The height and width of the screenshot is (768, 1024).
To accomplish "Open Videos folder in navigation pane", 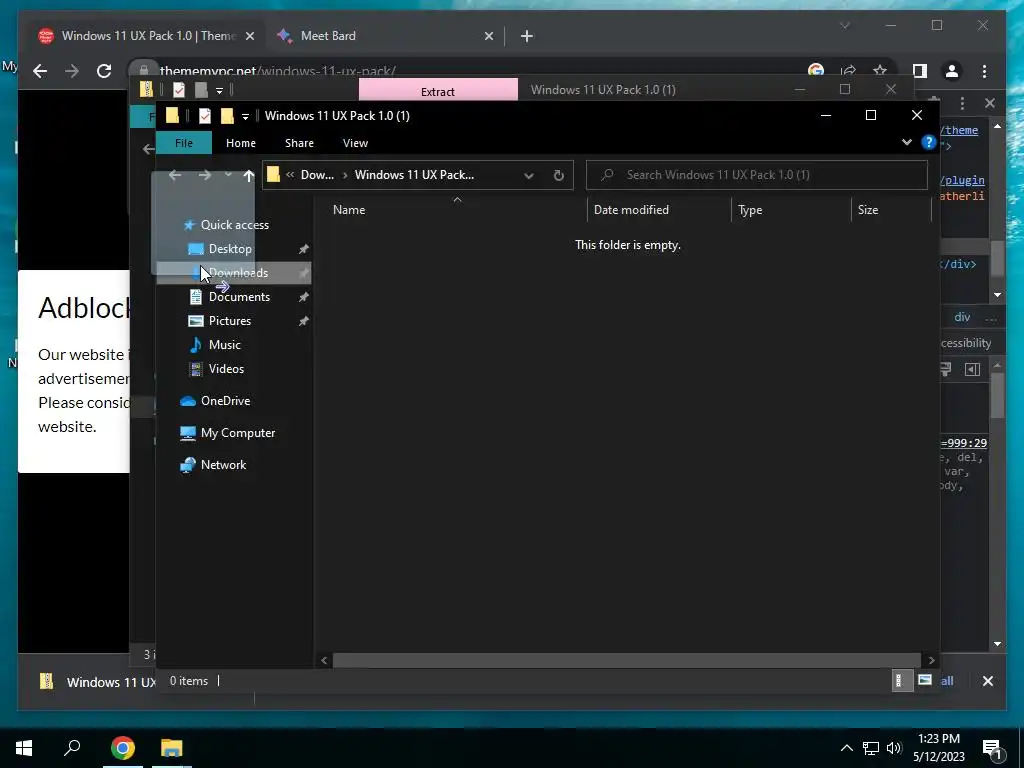I will [x=226, y=369].
